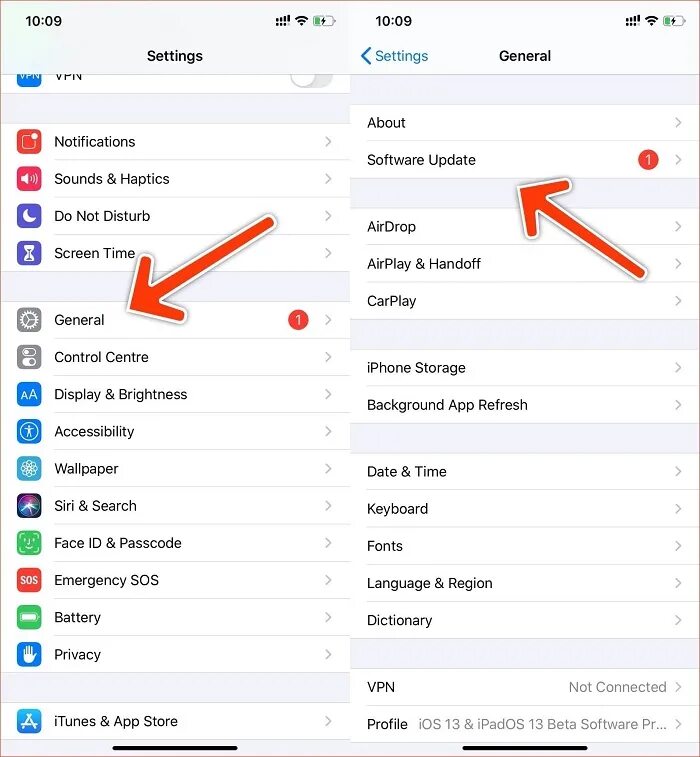Expand the About row chevron
Viewport: 700px width, 757px height.
pyautogui.click(x=678, y=123)
